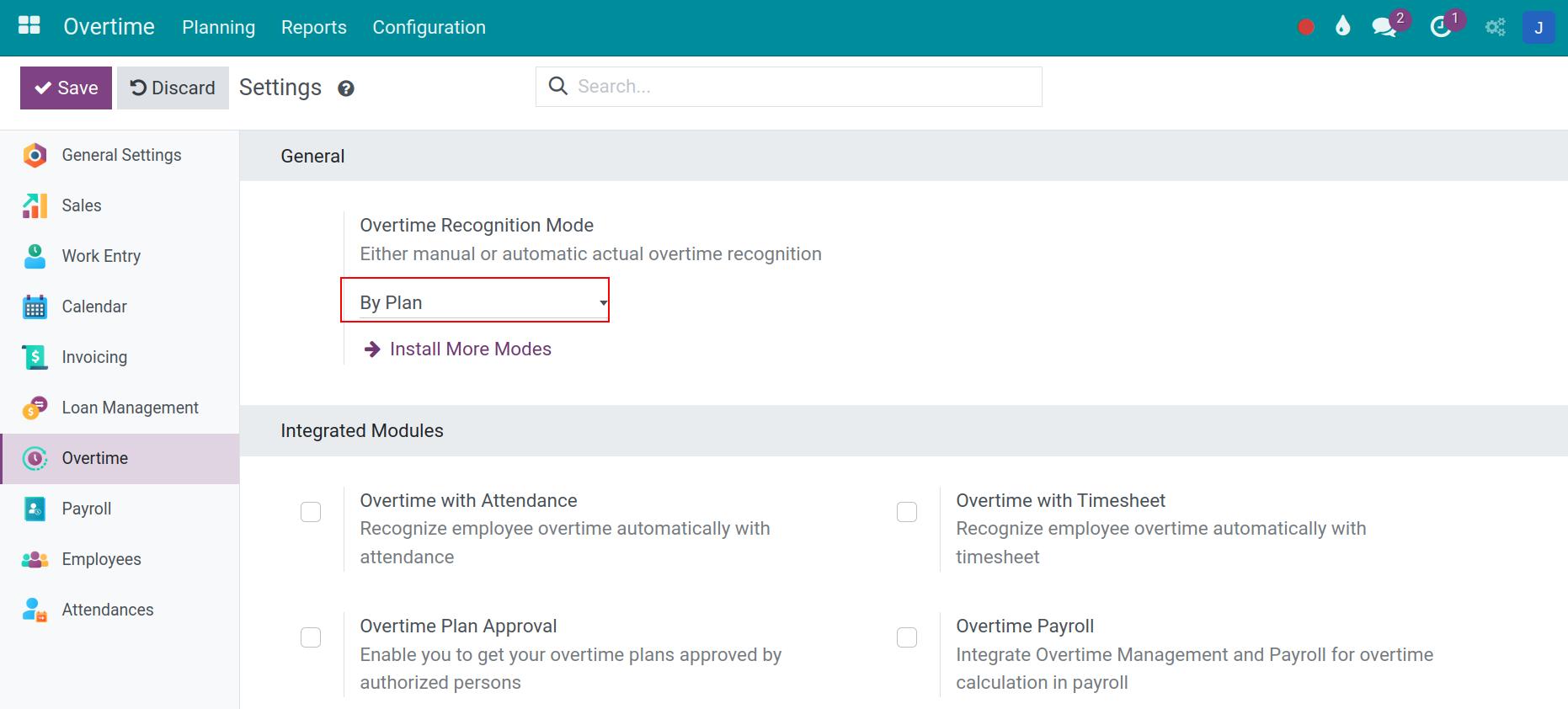Enable Overtime with Timesheet checkbox
Image resolution: width=1568 pixels, height=709 pixels.
[x=907, y=512]
